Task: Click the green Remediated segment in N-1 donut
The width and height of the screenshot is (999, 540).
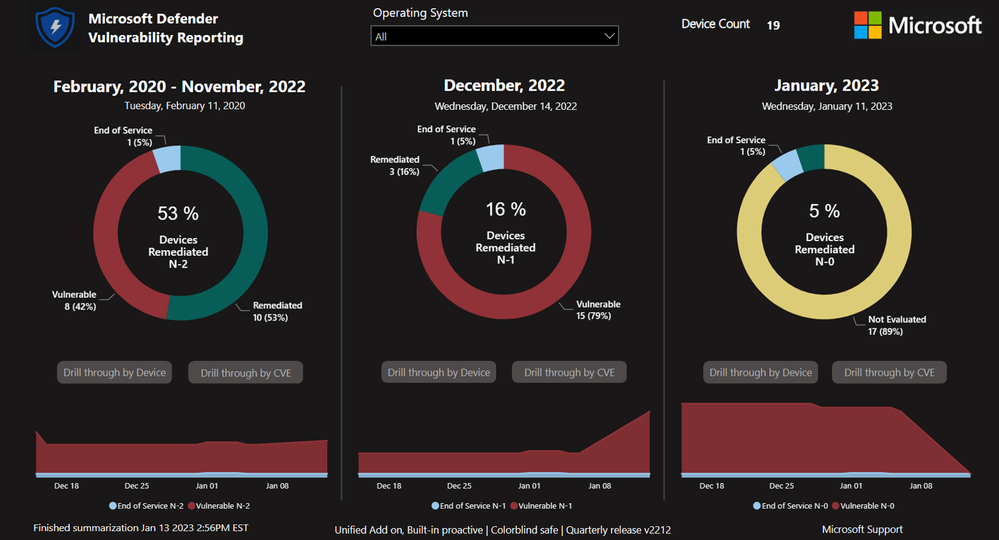Action: tap(443, 181)
